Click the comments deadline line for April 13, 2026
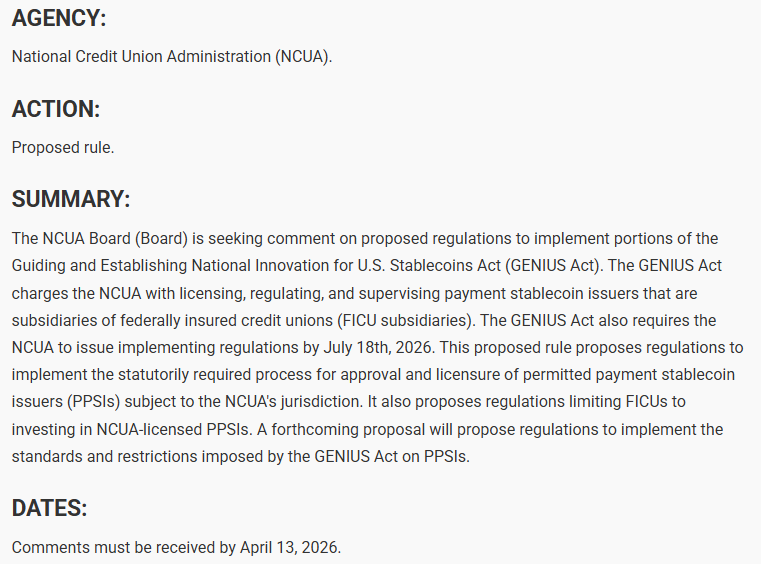The height and width of the screenshot is (564, 761). tap(176, 547)
